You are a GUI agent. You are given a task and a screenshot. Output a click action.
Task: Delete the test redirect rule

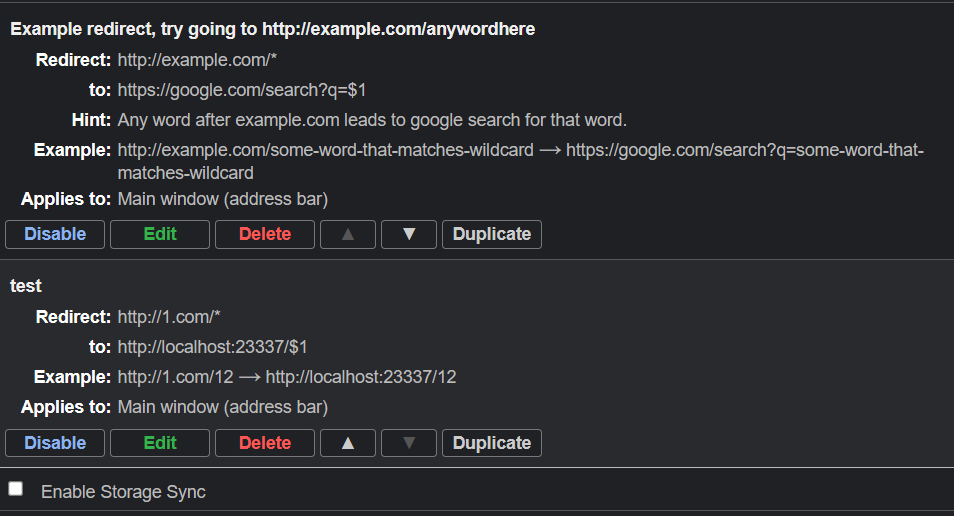pos(265,443)
